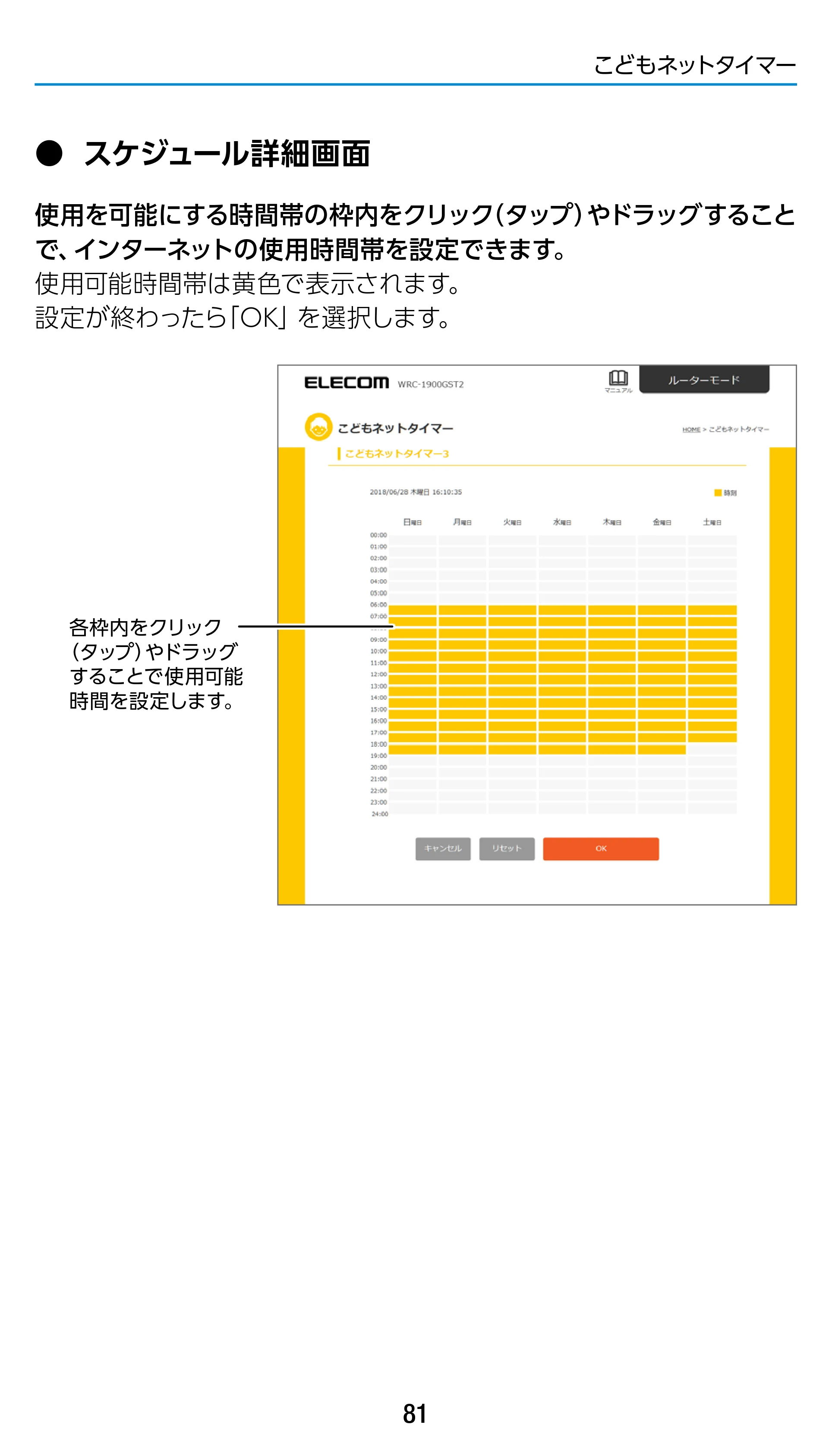
Task: Click the 木曜日 column header
Action: coord(612,522)
